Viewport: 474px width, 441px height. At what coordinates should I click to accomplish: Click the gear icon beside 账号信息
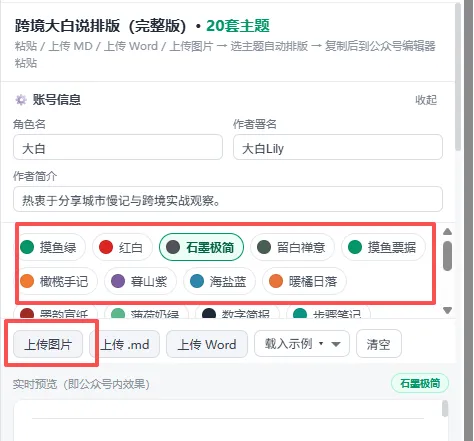(21, 100)
